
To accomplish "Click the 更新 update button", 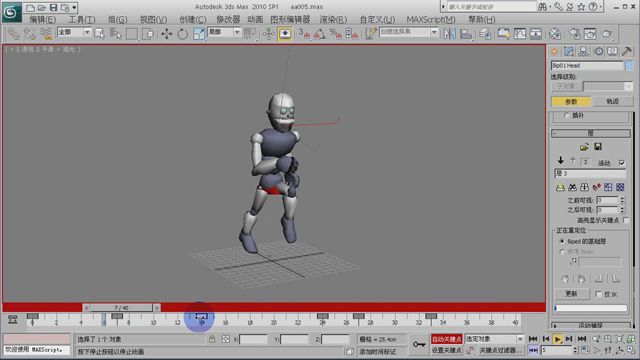I will point(571,294).
